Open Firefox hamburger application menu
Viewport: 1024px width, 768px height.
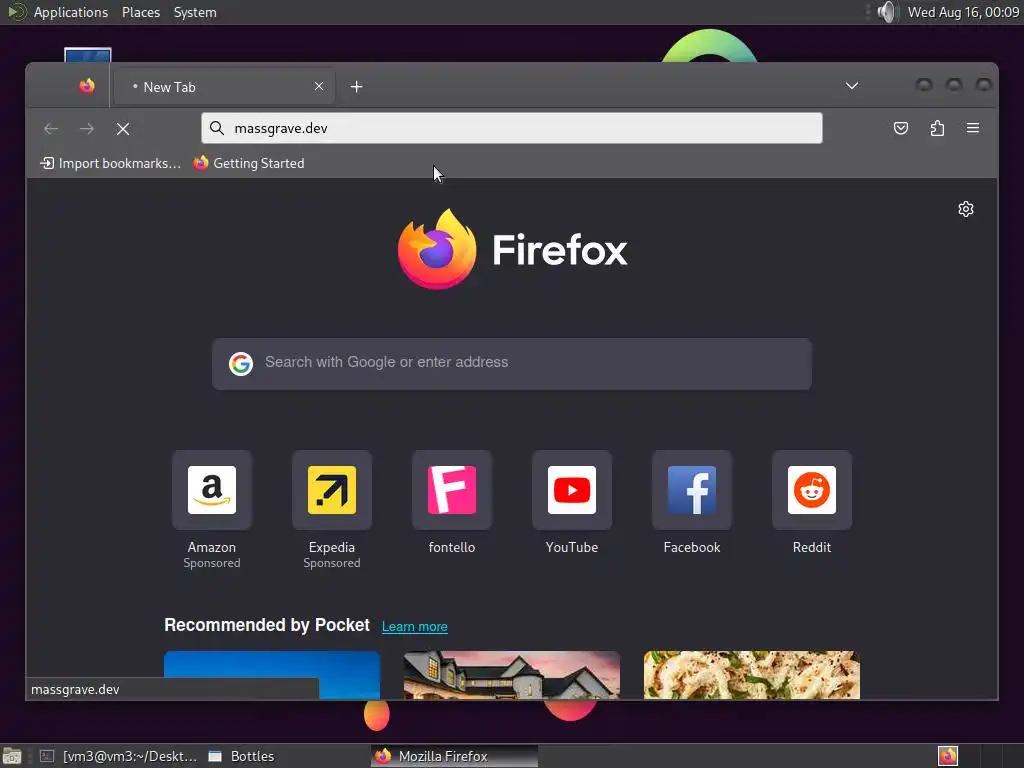972,128
